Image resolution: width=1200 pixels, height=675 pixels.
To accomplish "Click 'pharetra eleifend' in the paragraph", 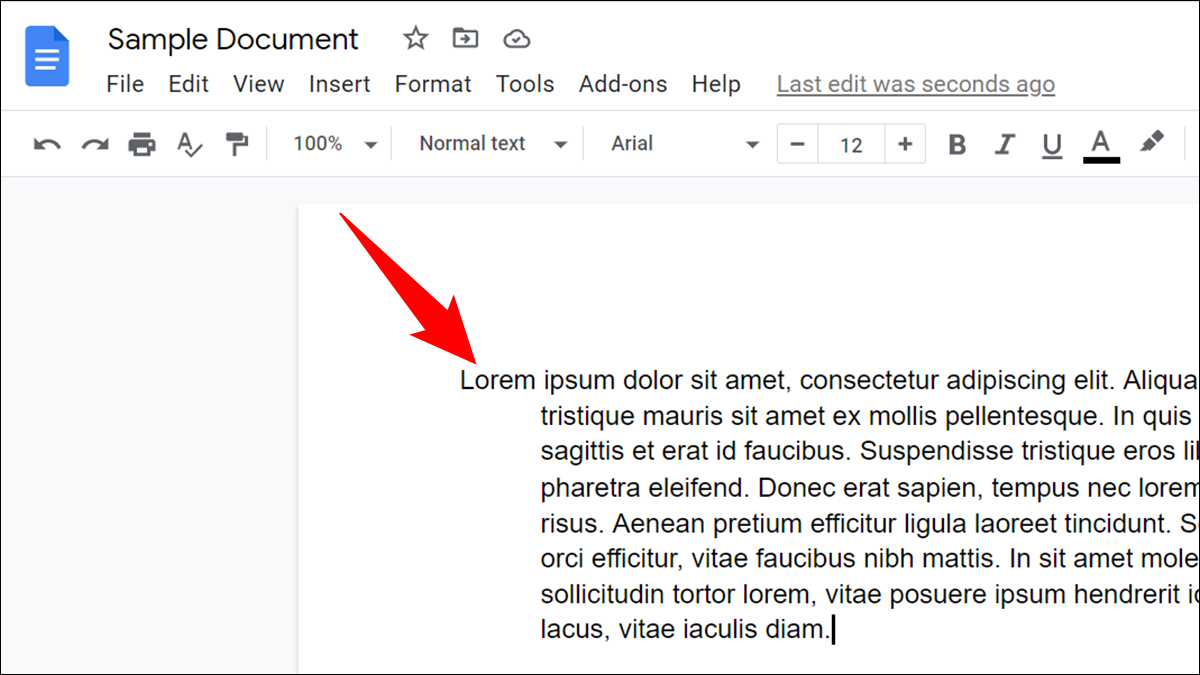I will pos(645,488).
